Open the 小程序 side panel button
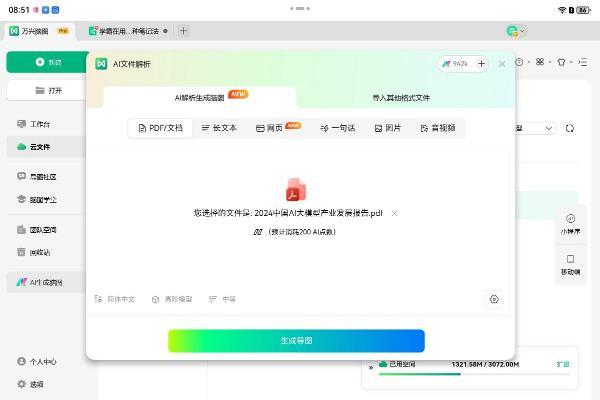Image resolution: width=600 pixels, height=400 pixels. click(x=570, y=224)
